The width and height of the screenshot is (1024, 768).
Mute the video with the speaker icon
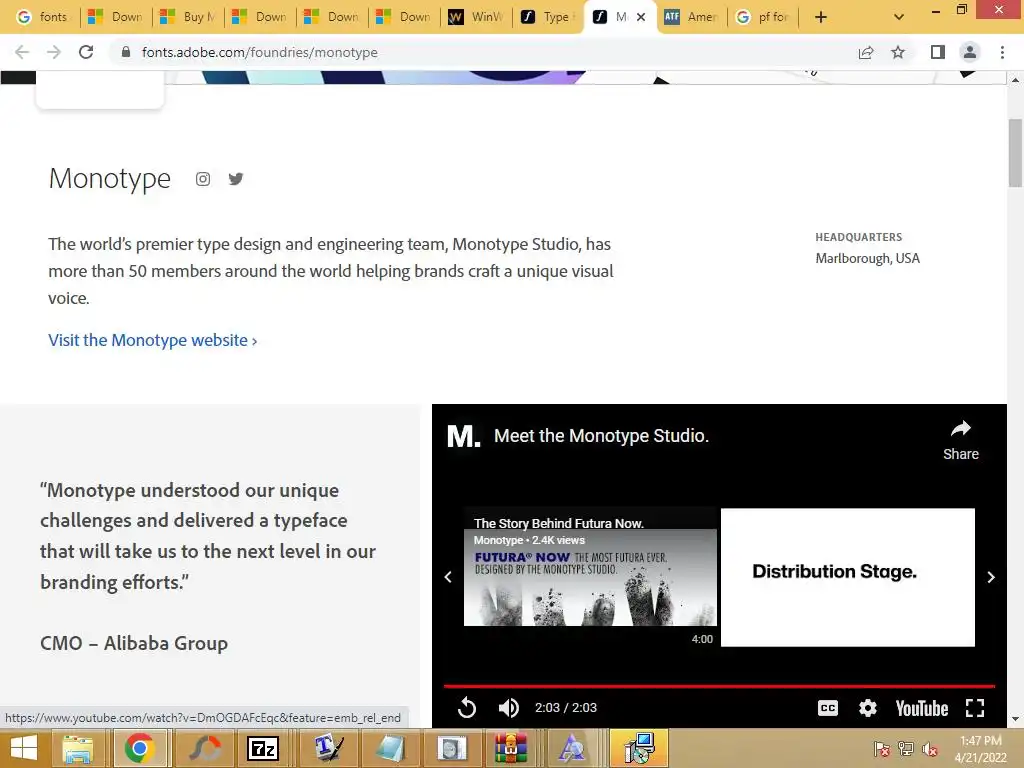508,707
